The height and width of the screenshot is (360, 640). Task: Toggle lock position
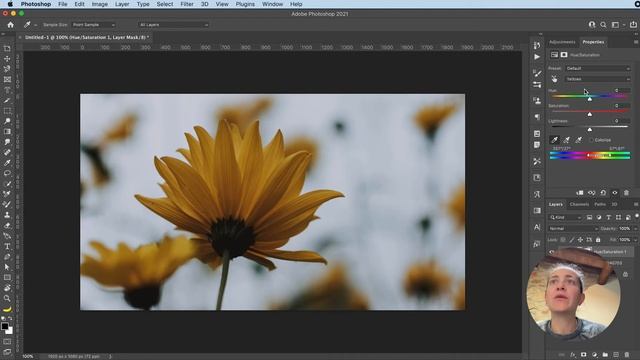point(580,240)
